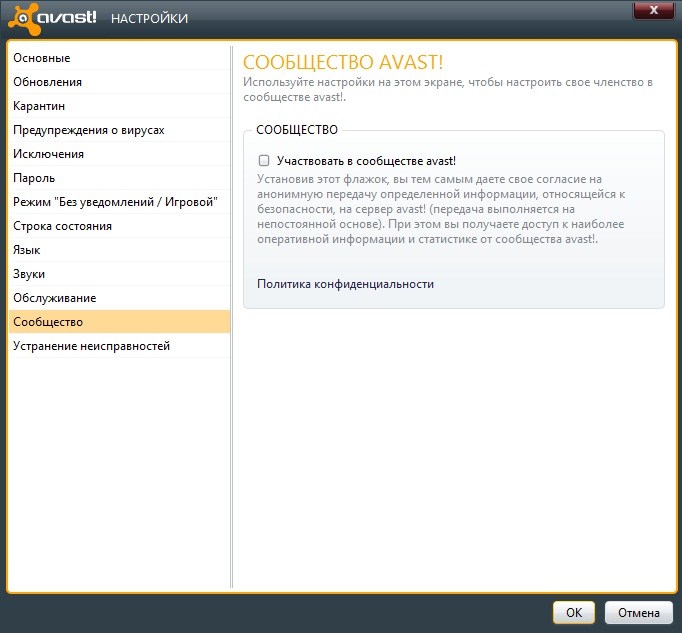Image resolution: width=682 pixels, height=633 pixels.
Task: Close the settings window
Action: tap(654, 10)
